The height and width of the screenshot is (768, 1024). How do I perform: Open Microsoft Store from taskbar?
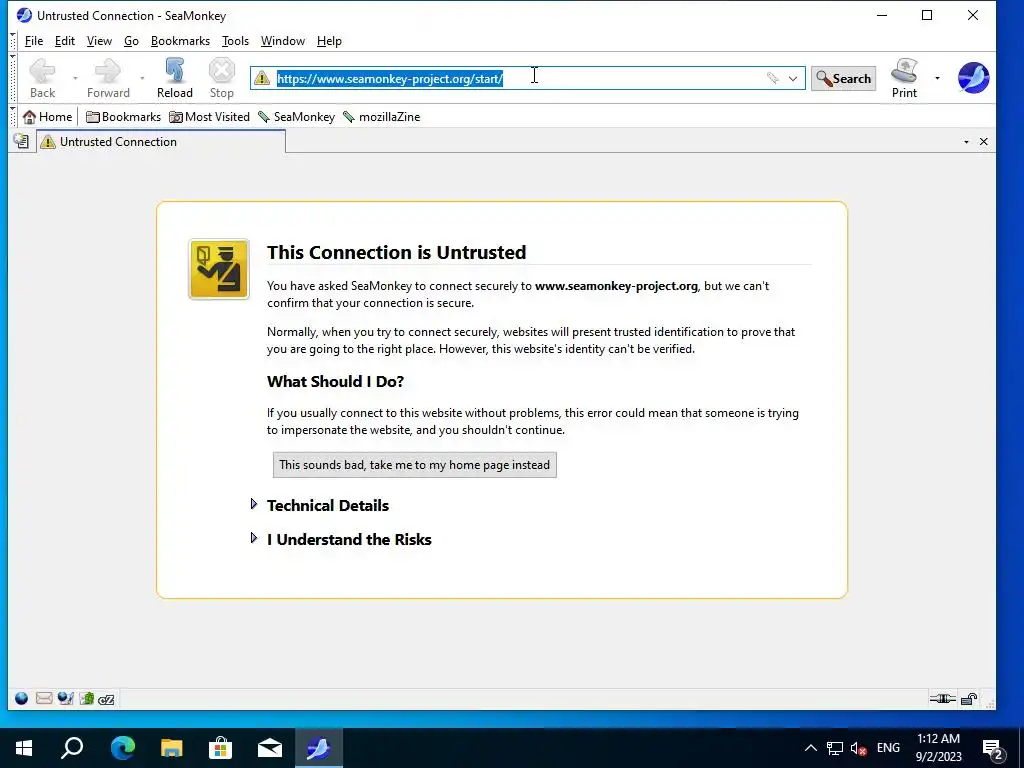click(221, 748)
